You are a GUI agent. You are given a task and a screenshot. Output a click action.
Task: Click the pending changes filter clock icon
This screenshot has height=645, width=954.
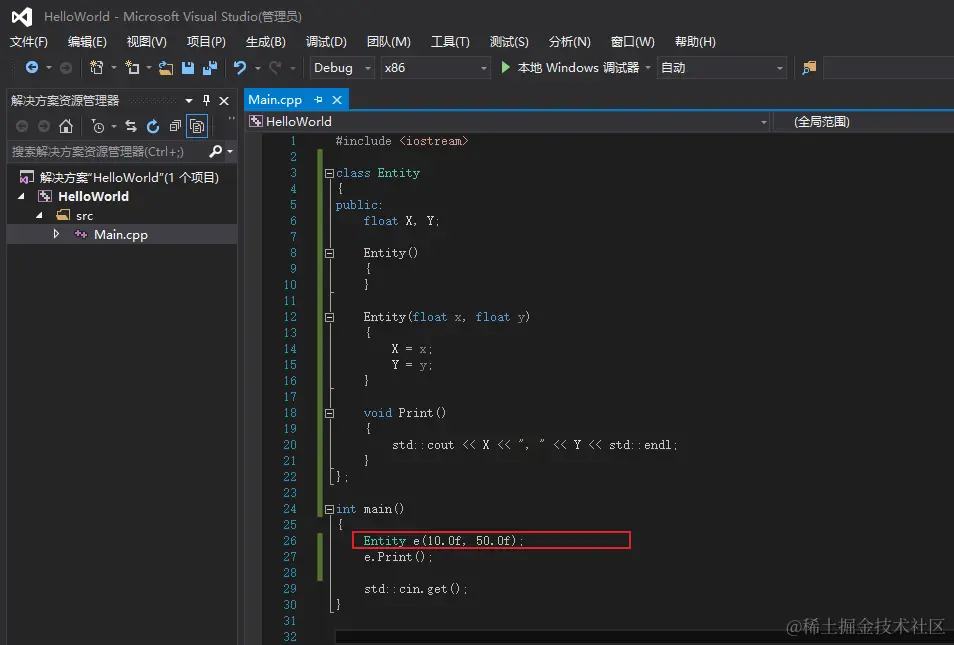pos(97,126)
